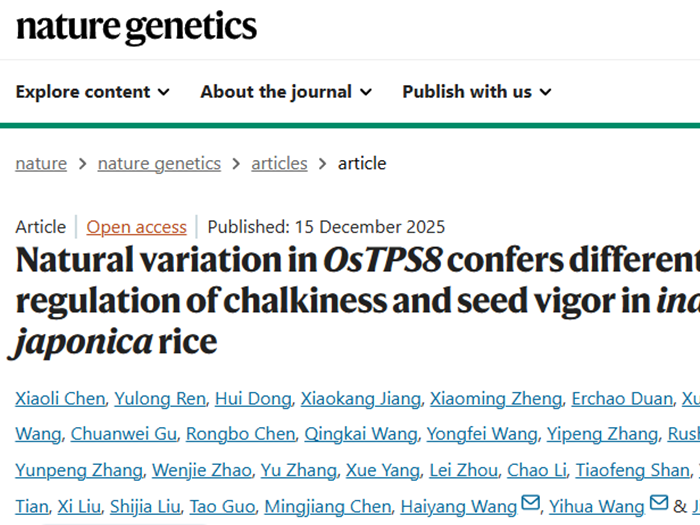Open author Xiaoli Chen's profile
Viewport: 700px width, 525px height.
point(60,399)
